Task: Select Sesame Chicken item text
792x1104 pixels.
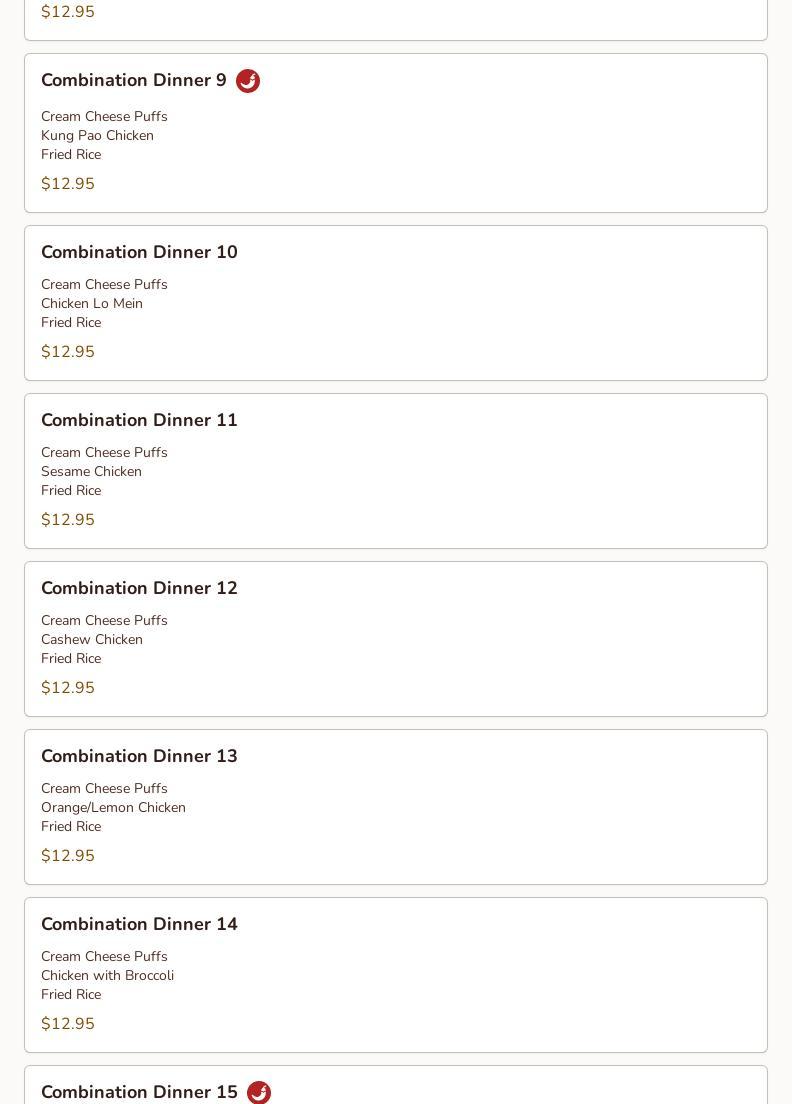Action: 91,472
